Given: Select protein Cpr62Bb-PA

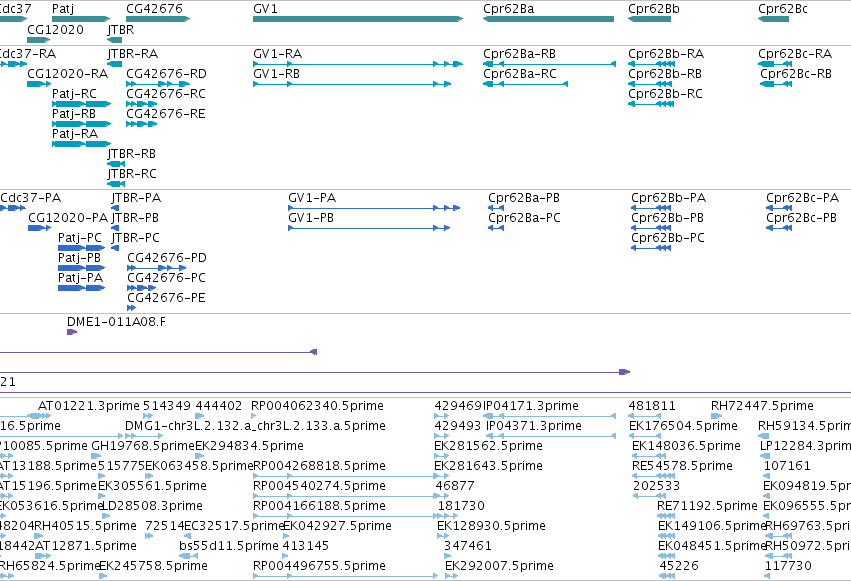Looking at the screenshot, I should 651,208.
